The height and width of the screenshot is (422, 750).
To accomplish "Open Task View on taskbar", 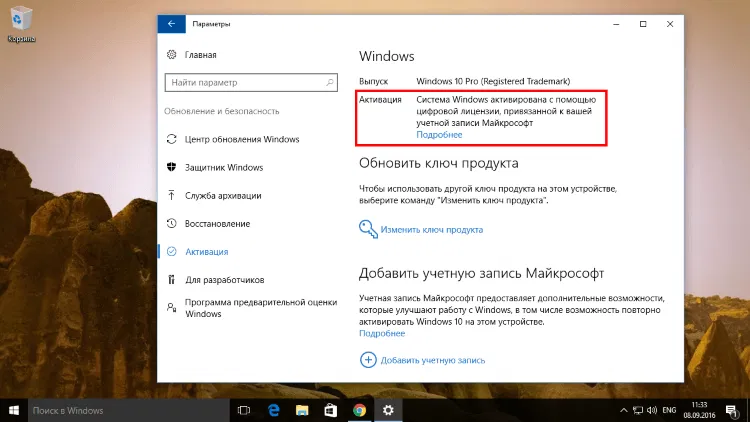I will click(244, 411).
